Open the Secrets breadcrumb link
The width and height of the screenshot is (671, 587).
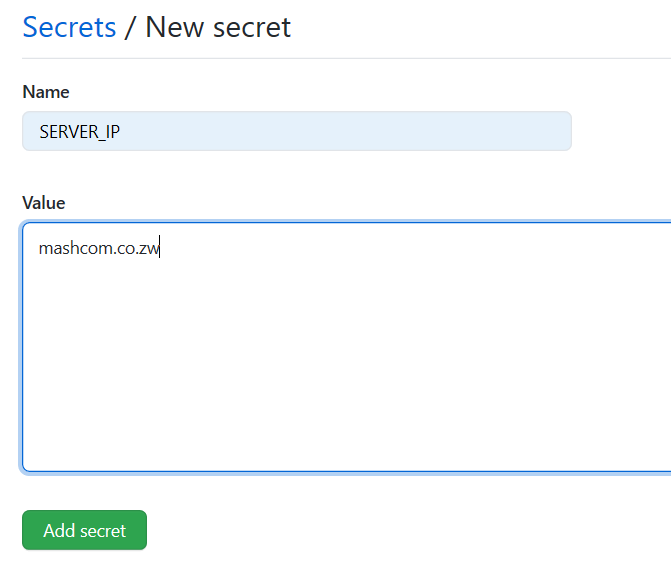click(x=69, y=27)
